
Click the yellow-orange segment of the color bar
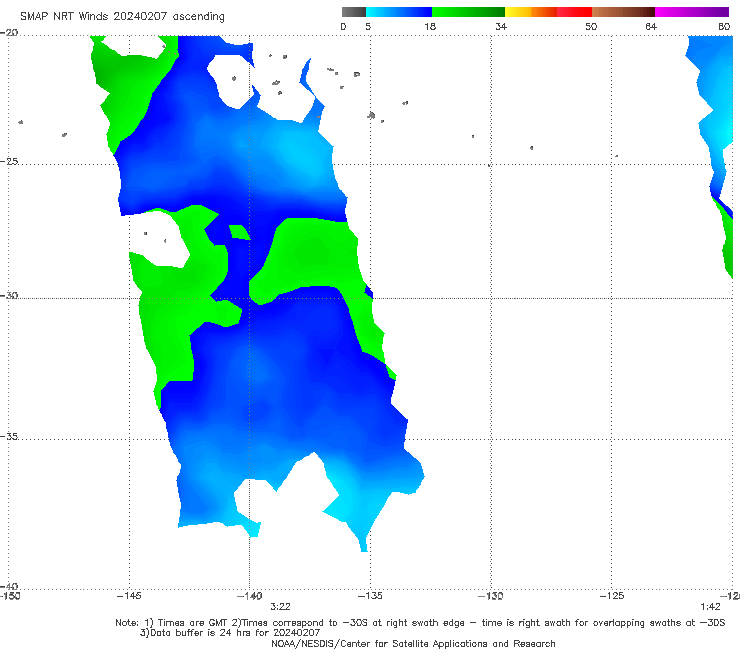point(531,12)
